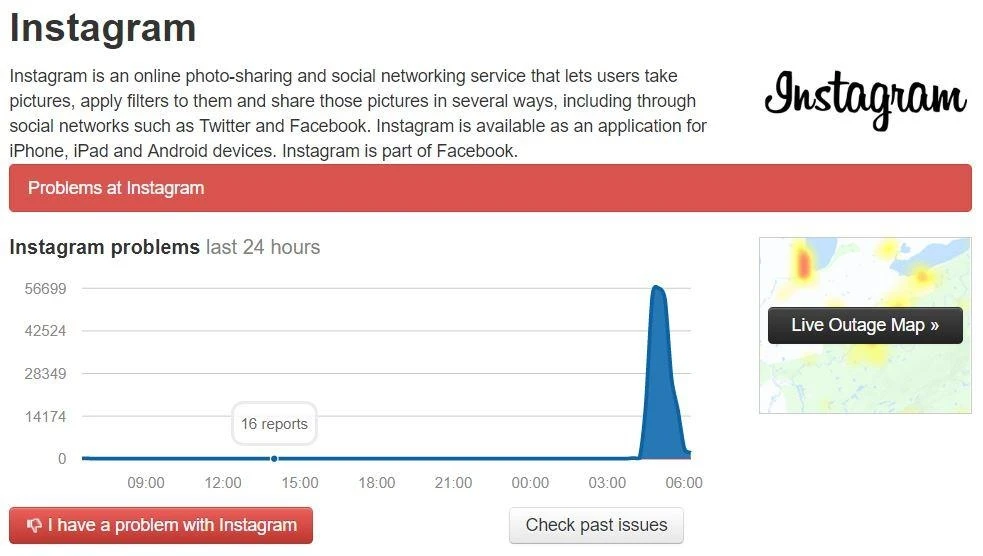The image size is (983, 556).
Task: Click the "Instagram problems" chart title
Action: pos(104,247)
